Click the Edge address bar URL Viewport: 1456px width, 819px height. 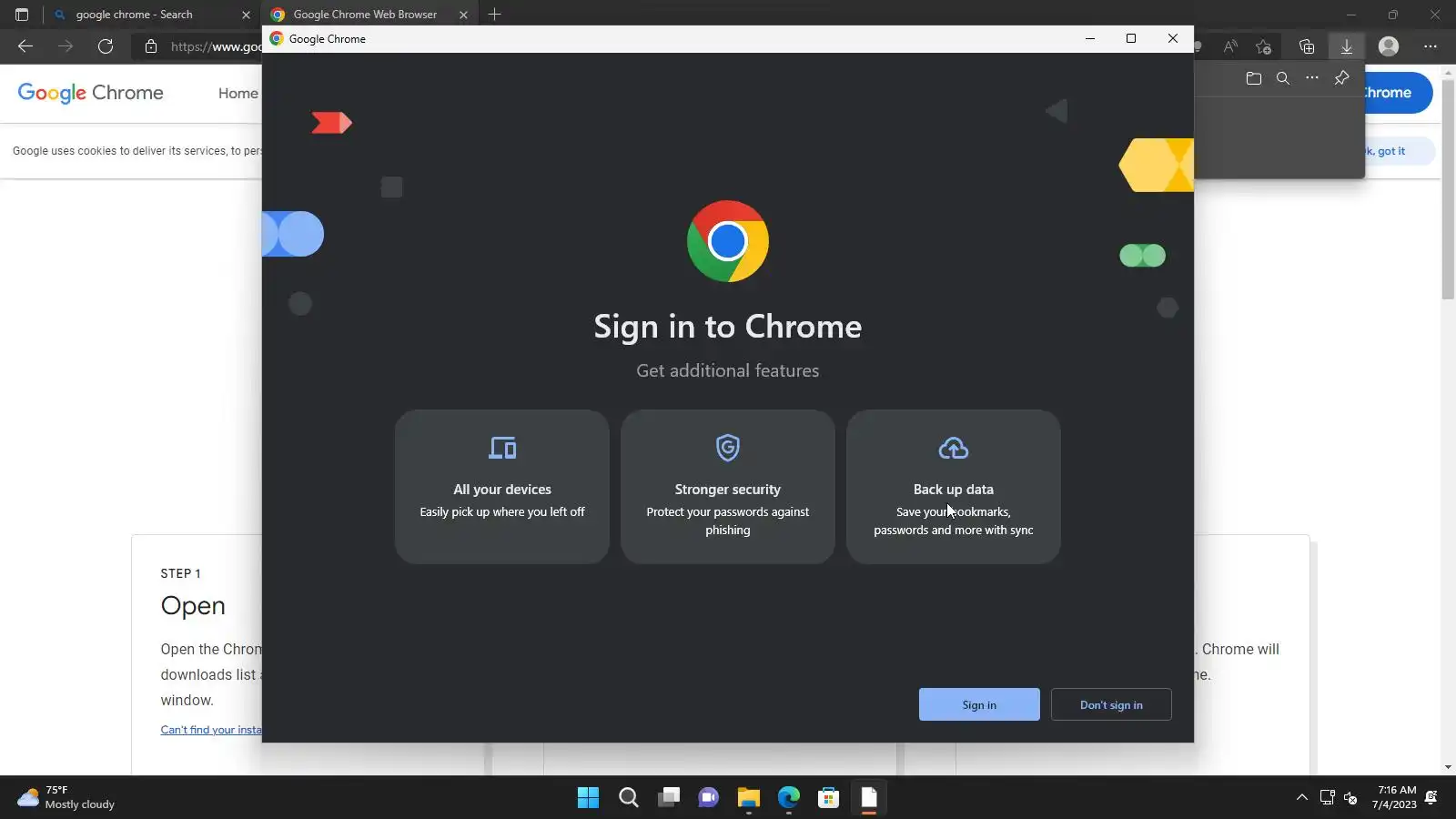217,46
